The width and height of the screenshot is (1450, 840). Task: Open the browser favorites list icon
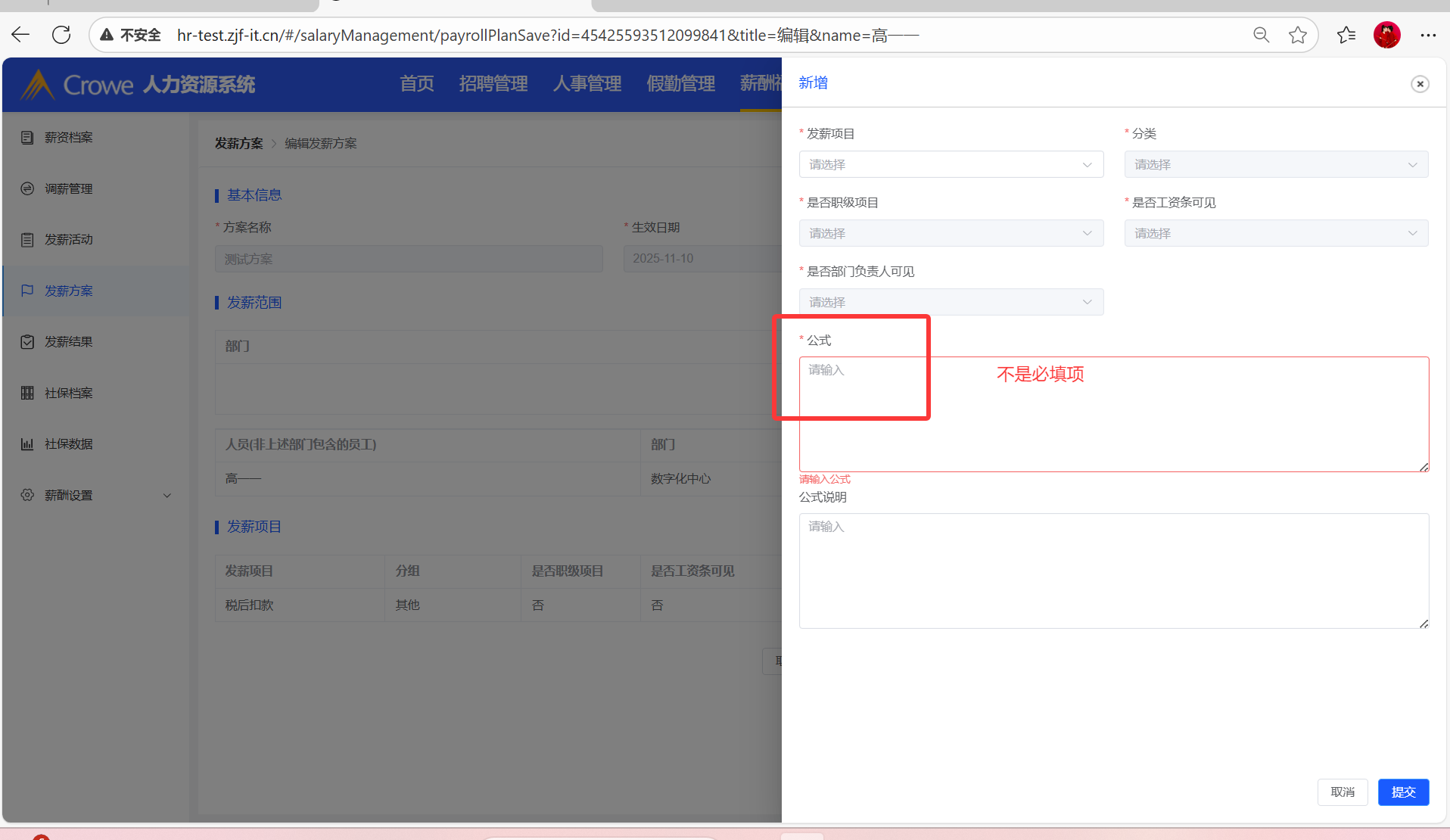click(x=1346, y=35)
